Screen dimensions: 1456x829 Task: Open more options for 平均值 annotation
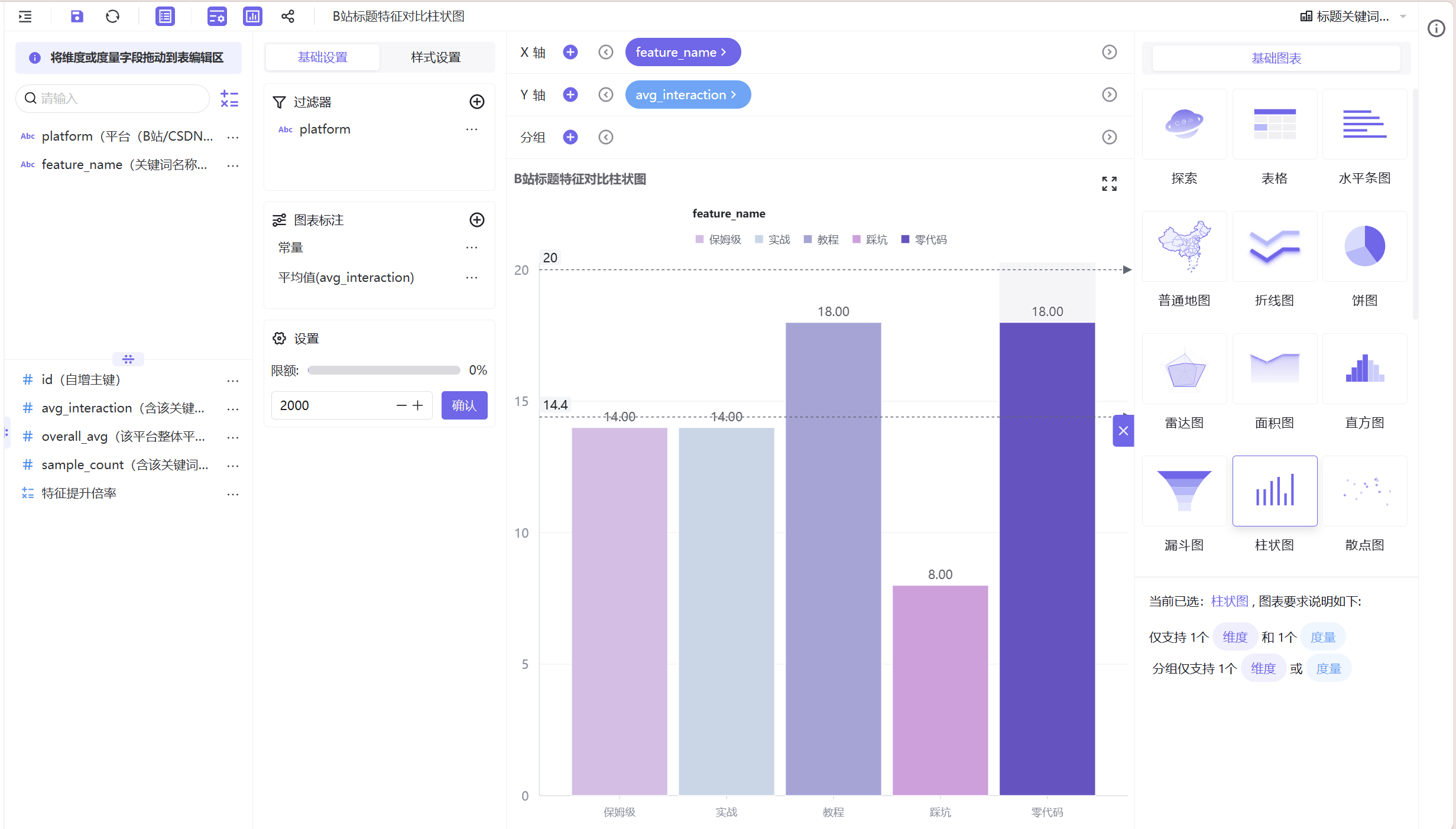(471, 278)
